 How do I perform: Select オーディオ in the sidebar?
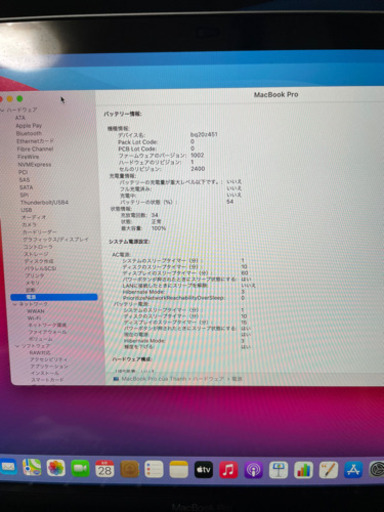(x=34, y=217)
